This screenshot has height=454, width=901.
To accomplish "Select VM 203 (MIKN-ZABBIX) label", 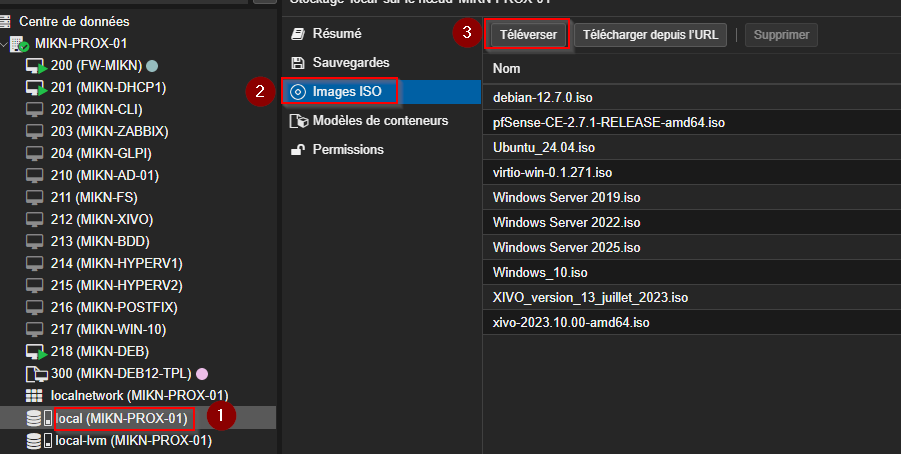I will click(x=109, y=132).
